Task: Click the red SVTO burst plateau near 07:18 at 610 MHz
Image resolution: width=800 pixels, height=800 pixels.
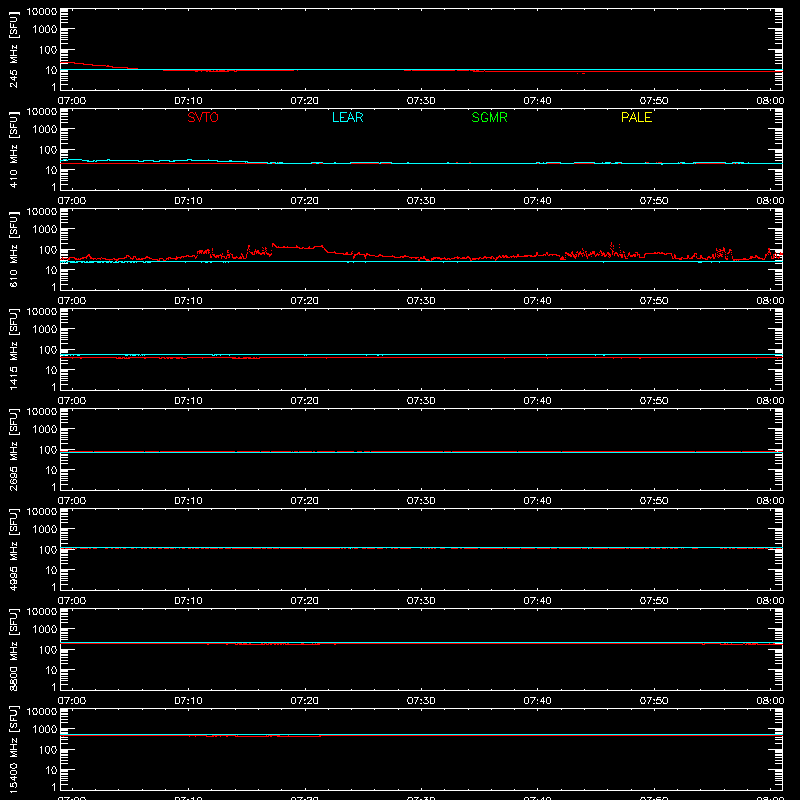Action: pyautogui.click(x=298, y=247)
